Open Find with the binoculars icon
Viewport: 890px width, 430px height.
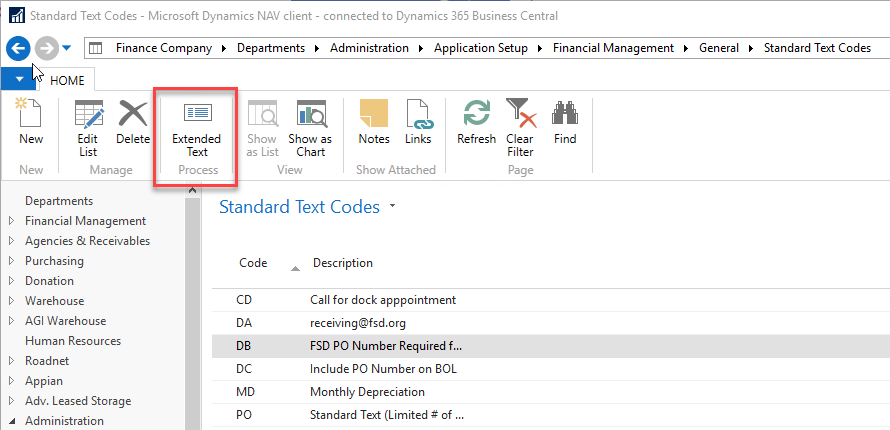point(565,112)
